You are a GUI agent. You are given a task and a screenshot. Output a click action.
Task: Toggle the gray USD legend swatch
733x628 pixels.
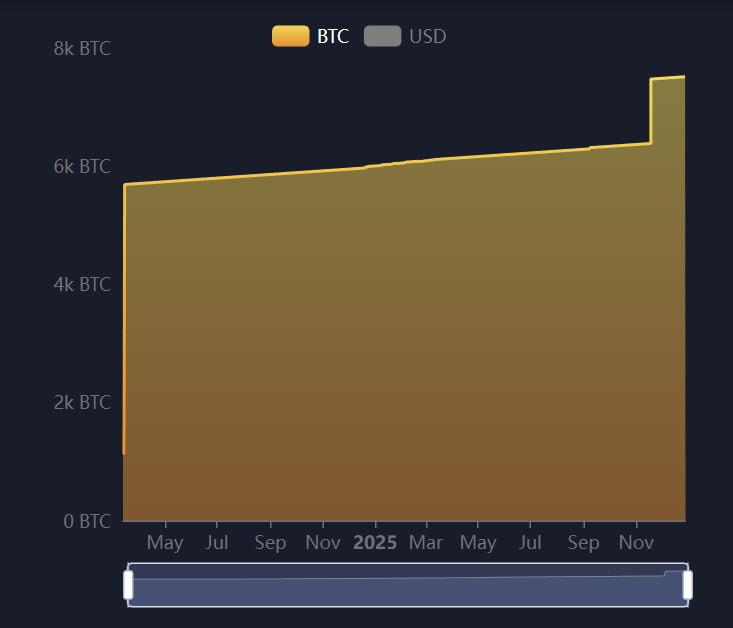(x=382, y=36)
